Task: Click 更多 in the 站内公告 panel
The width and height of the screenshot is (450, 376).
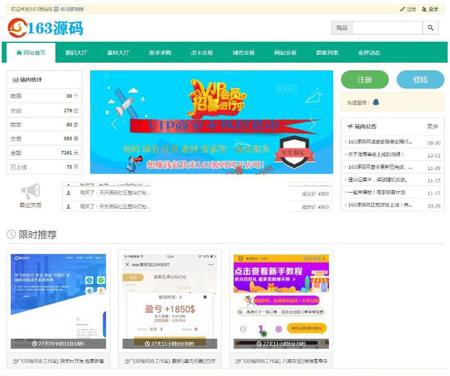Action: click(432, 127)
